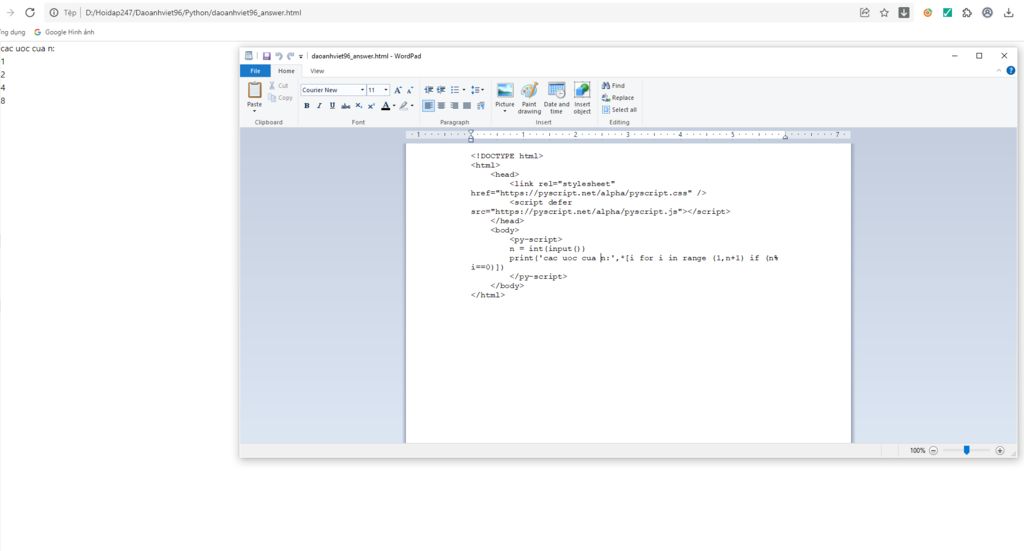
Task: Click the browser address bar URL
Action: (193, 12)
